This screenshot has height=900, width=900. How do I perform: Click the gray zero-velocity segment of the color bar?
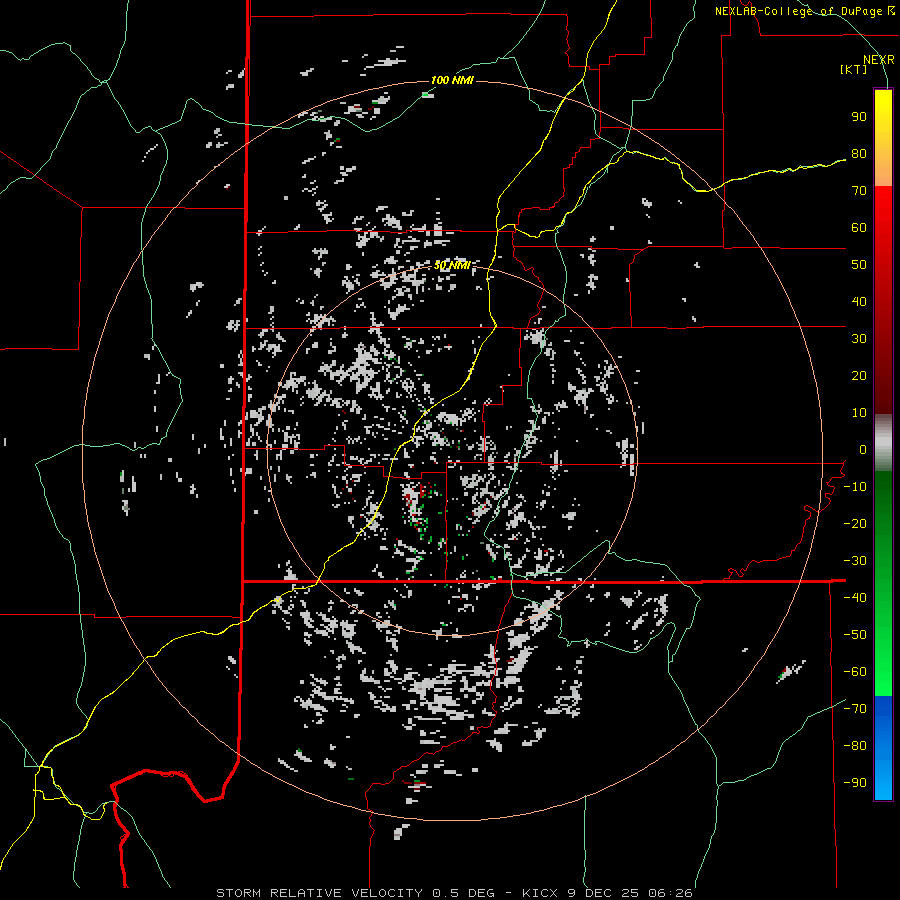tap(883, 443)
